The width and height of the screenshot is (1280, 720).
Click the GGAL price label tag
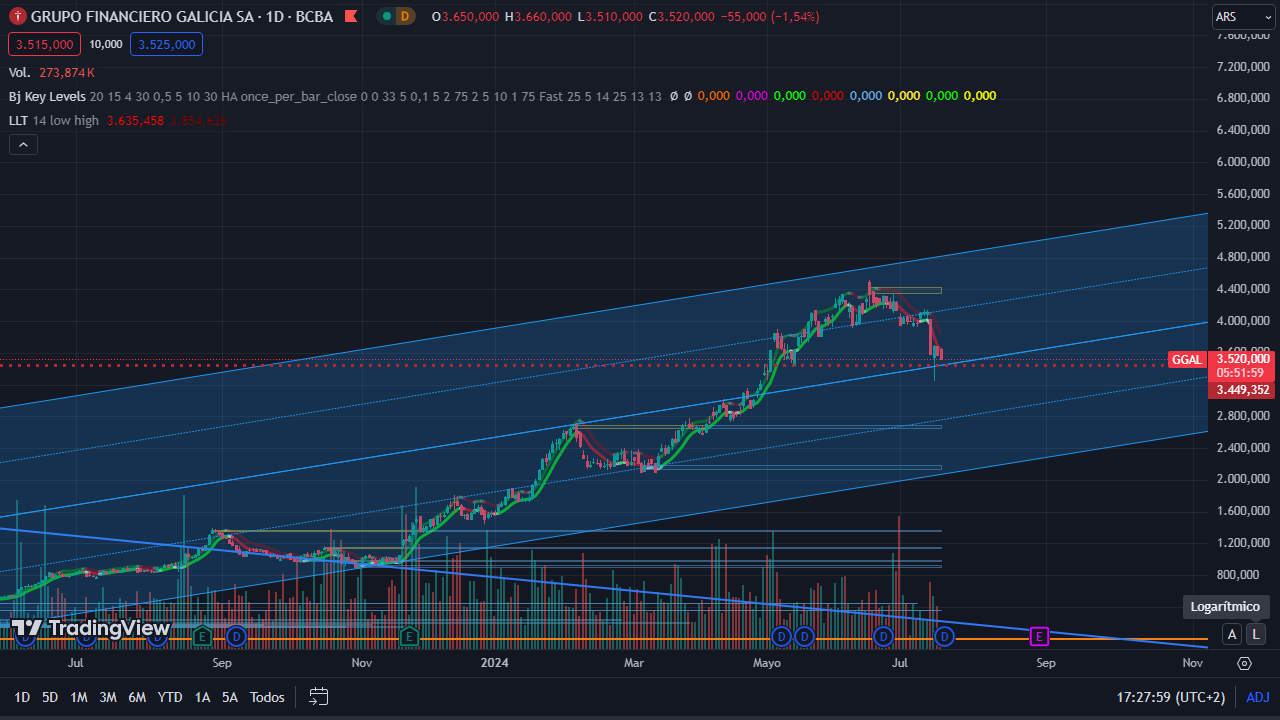coord(1186,360)
